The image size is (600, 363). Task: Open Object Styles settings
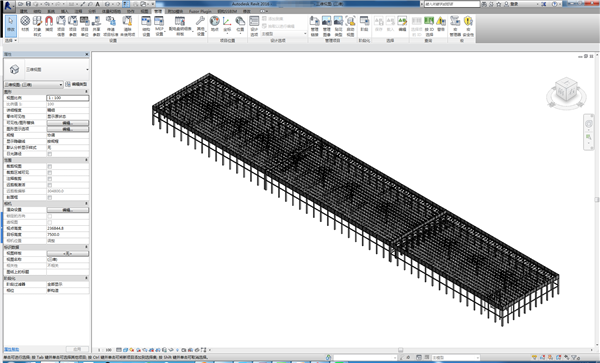pyautogui.click(x=37, y=25)
